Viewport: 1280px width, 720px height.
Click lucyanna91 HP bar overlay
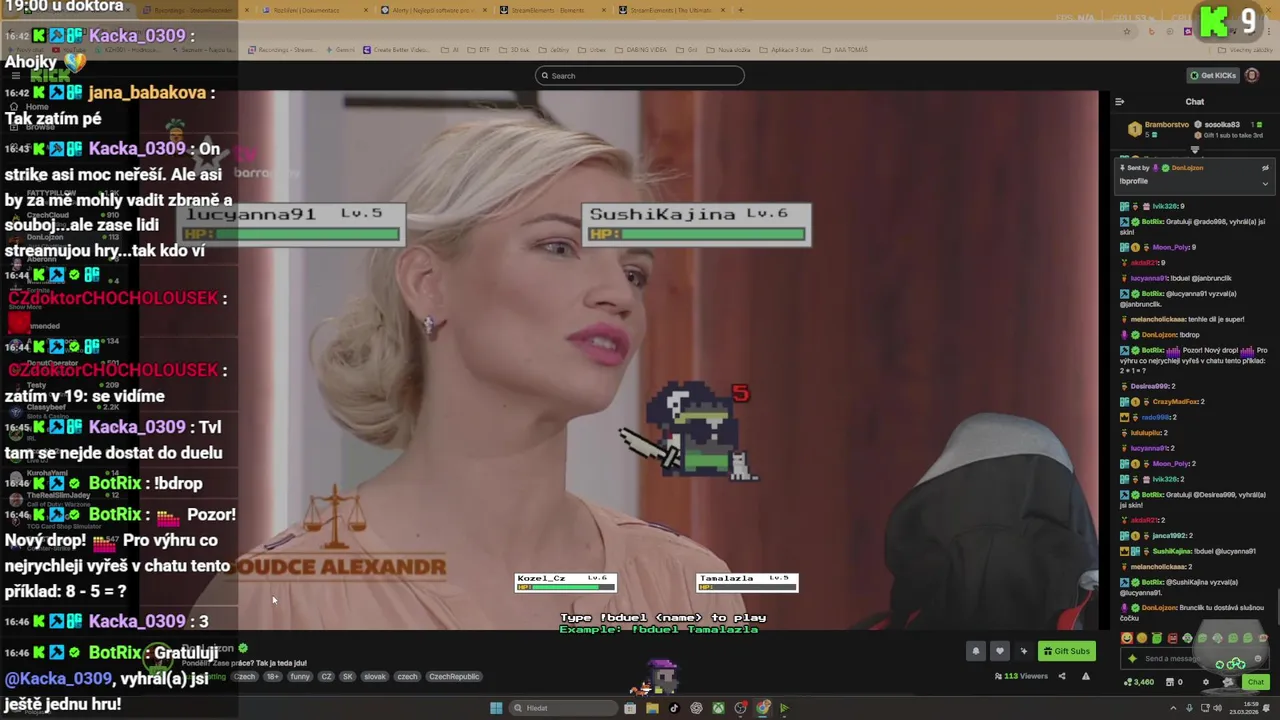tap(292, 223)
